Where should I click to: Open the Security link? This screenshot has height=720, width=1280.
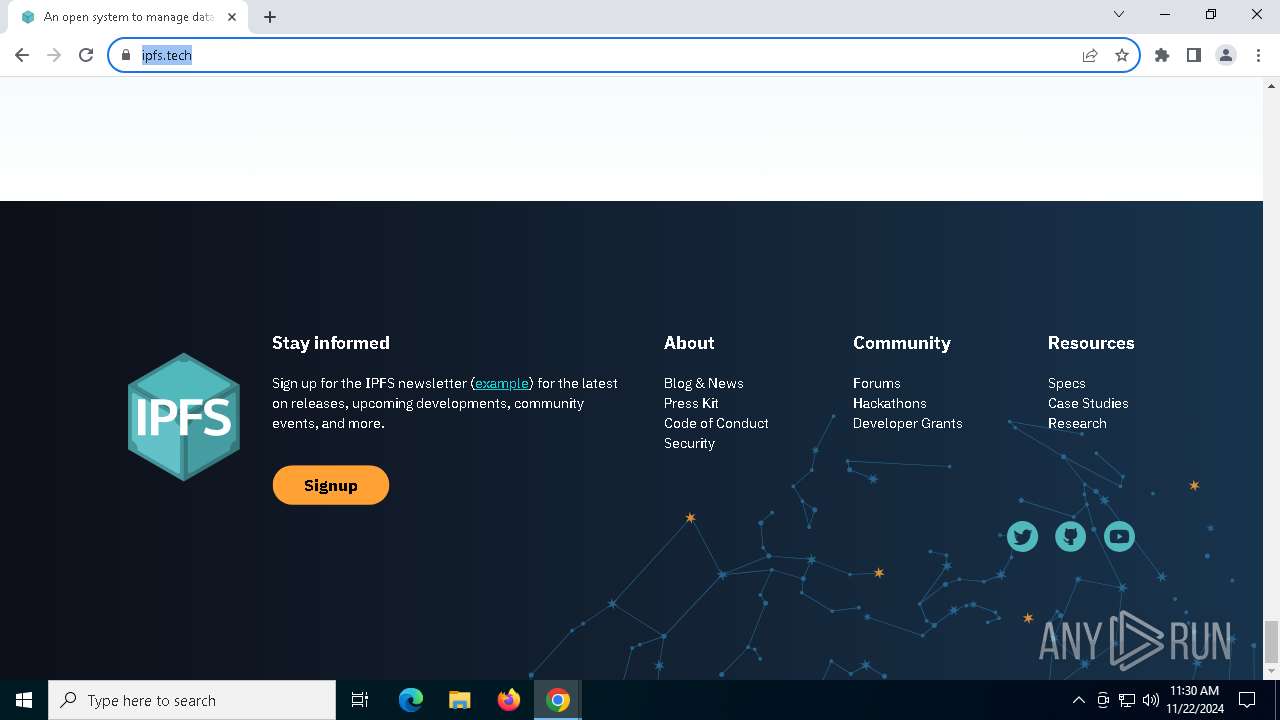689,443
